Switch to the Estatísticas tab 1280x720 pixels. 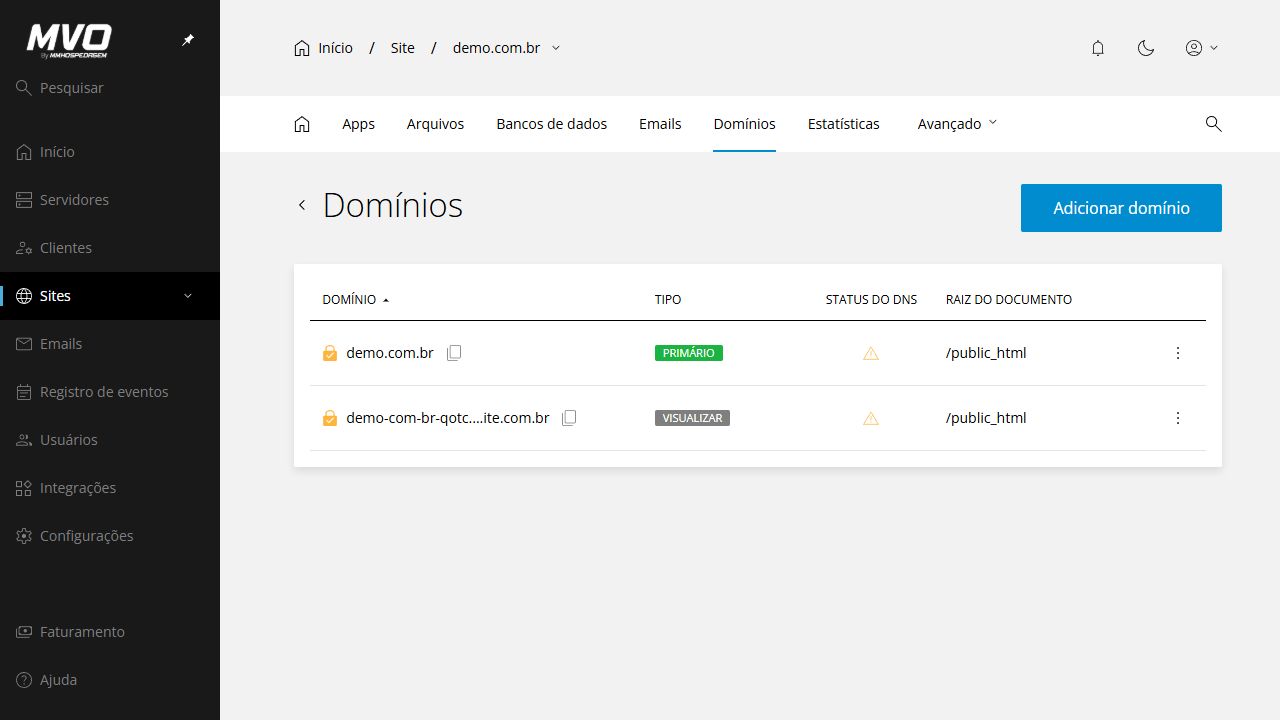[x=844, y=124]
